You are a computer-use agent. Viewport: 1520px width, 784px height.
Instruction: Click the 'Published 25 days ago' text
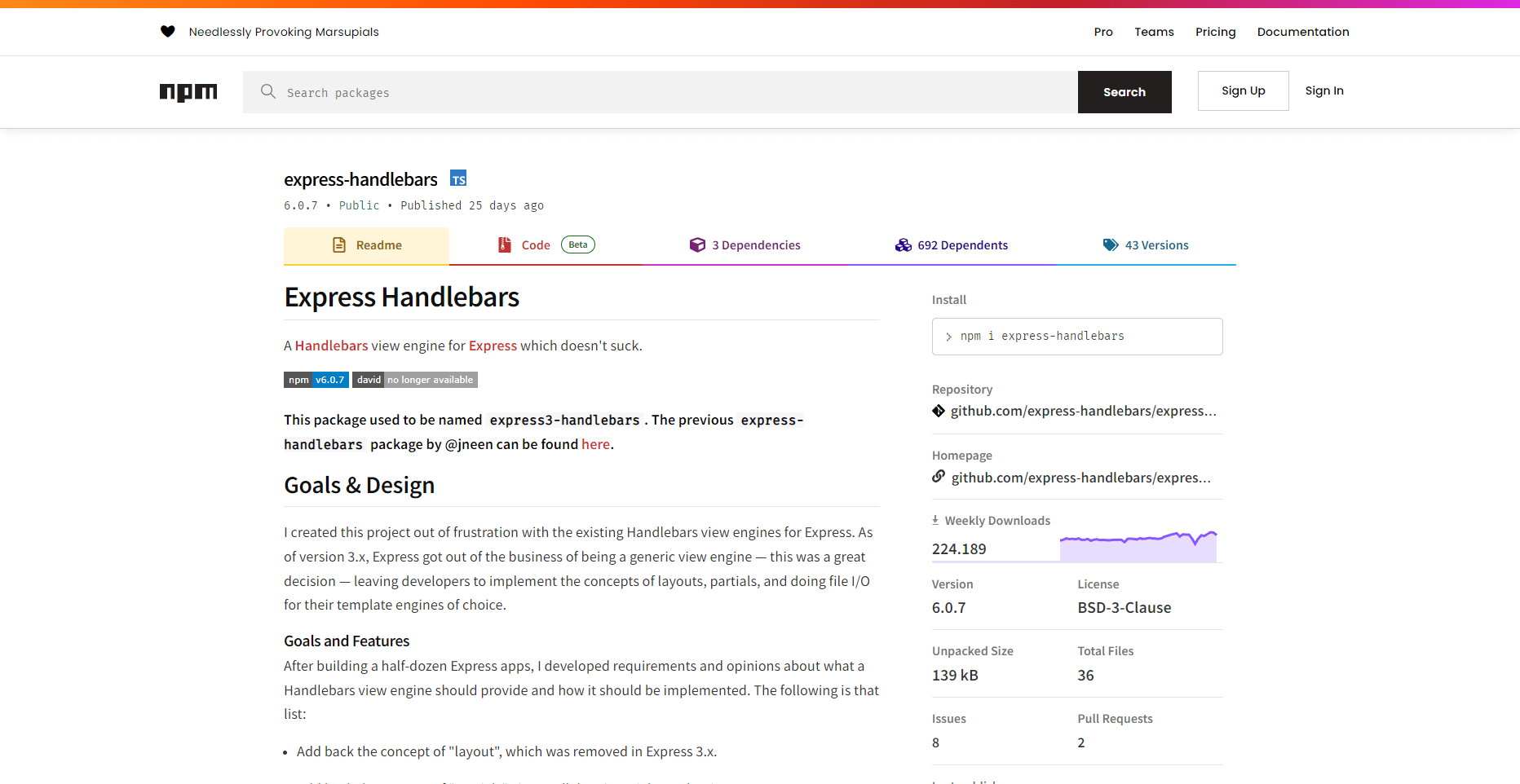tap(472, 205)
